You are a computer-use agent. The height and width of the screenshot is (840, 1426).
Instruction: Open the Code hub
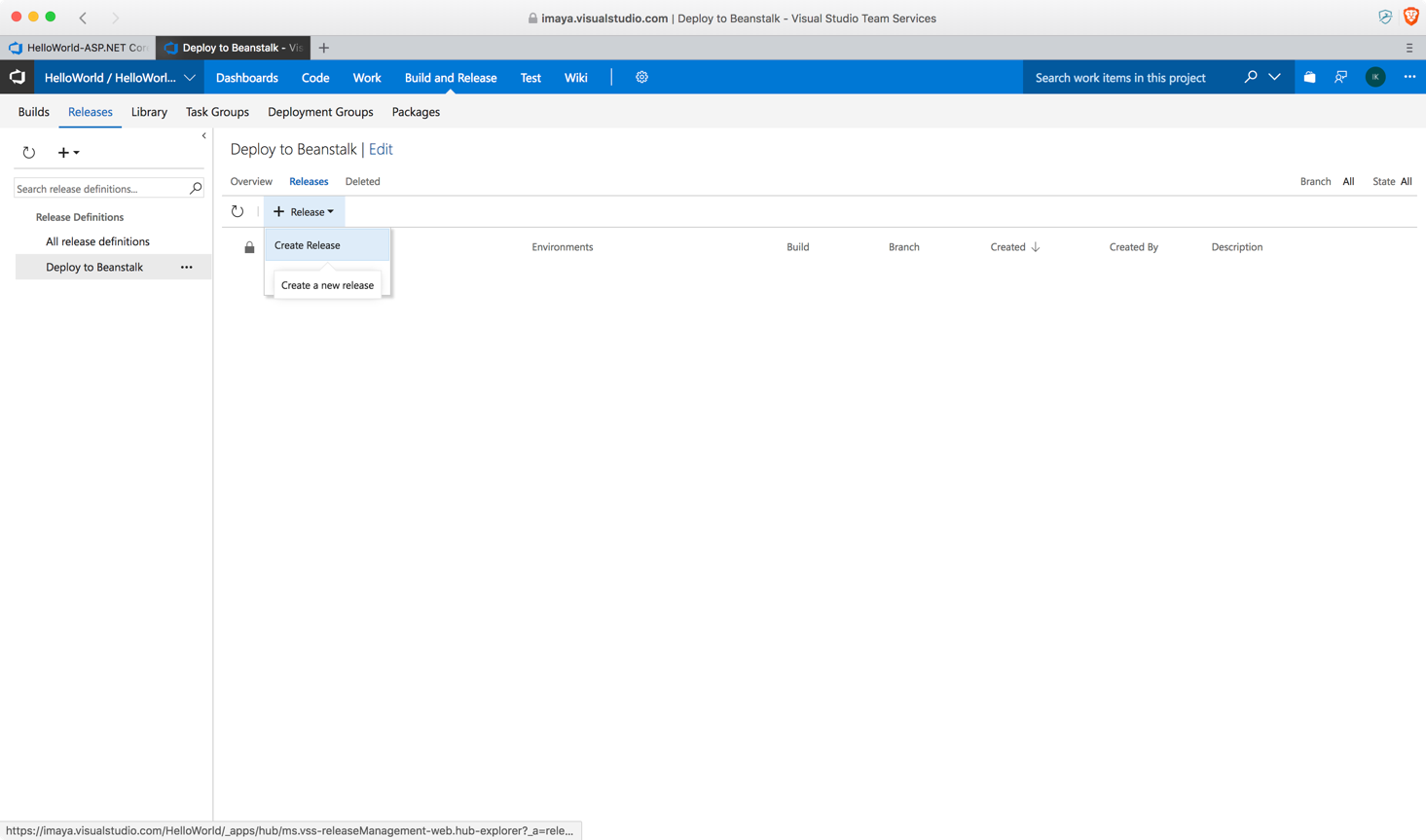click(x=315, y=78)
